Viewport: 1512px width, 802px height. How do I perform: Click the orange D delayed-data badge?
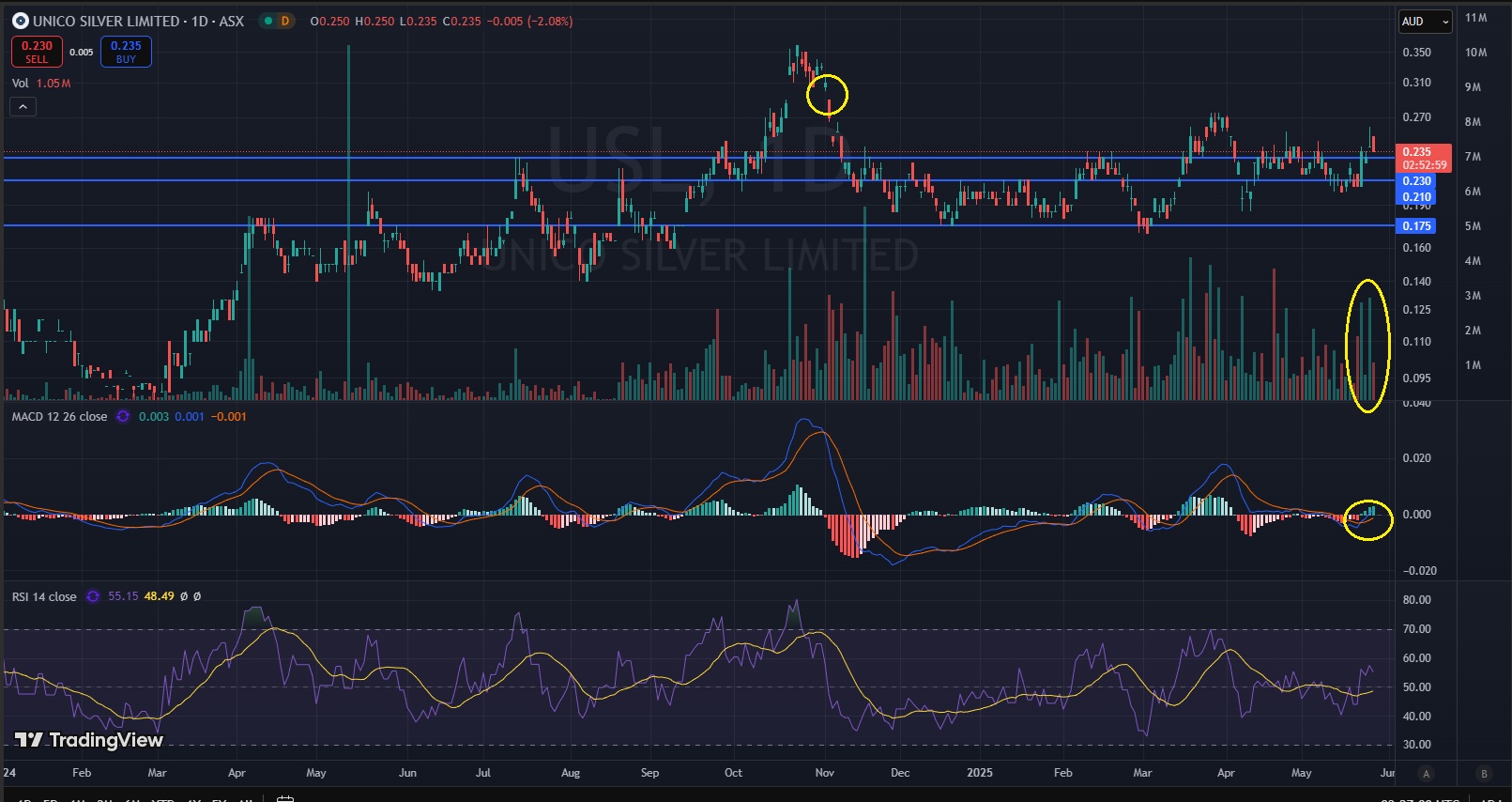coord(285,21)
